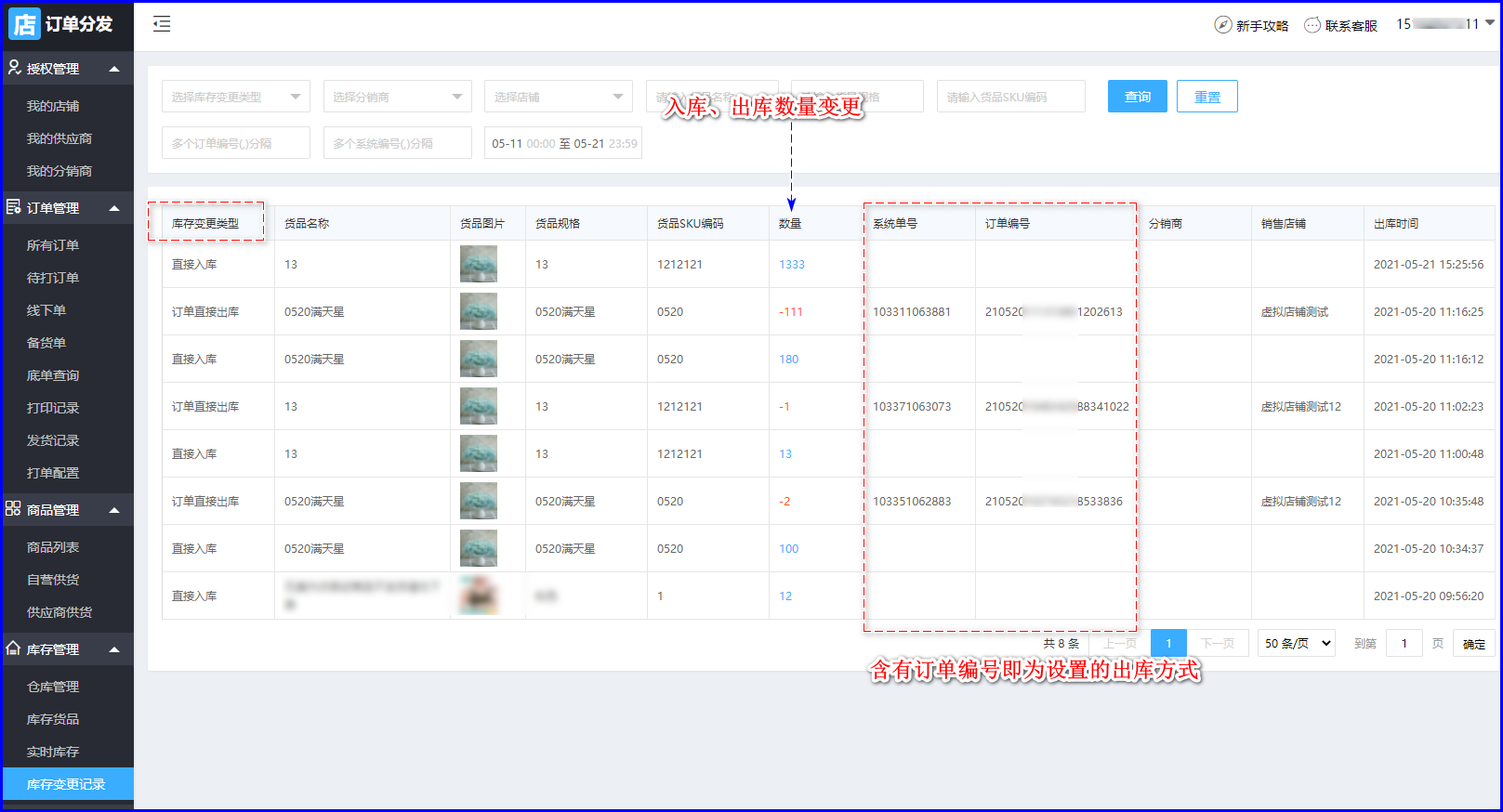1503x812 pixels.
Task: Collapse the 库存管理 section arrow
Action: click(x=114, y=649)
